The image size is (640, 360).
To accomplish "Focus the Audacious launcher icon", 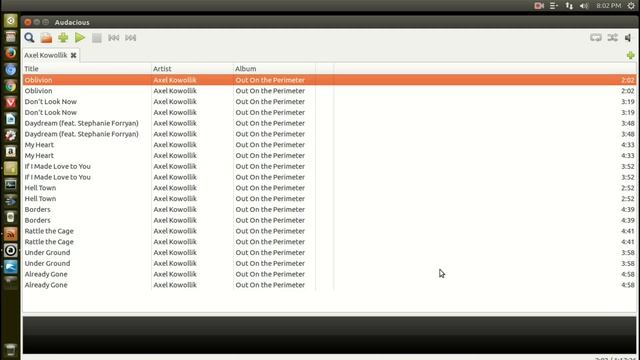I will 11,250.
